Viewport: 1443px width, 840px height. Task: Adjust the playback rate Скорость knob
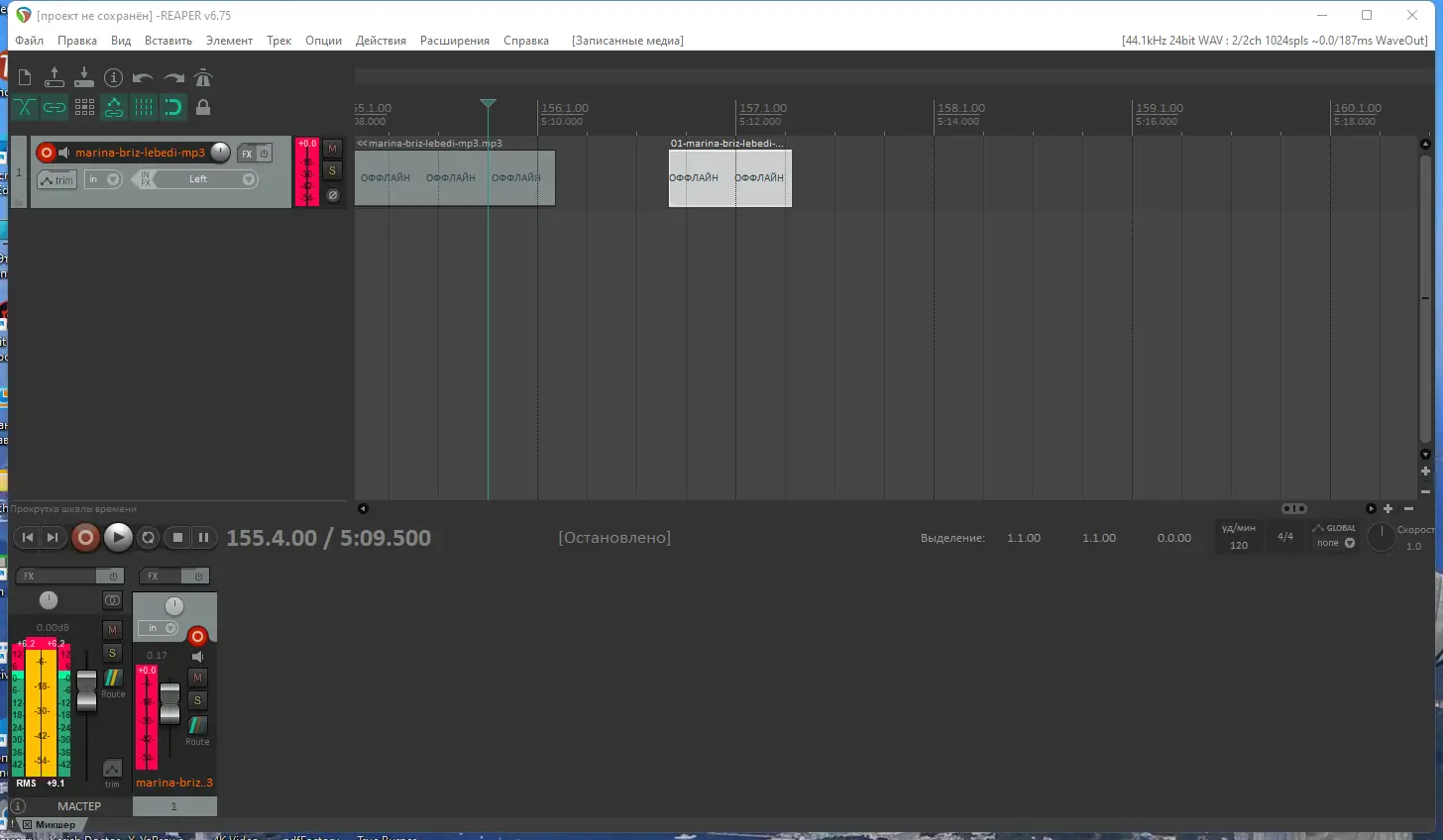coord(1382,537)
